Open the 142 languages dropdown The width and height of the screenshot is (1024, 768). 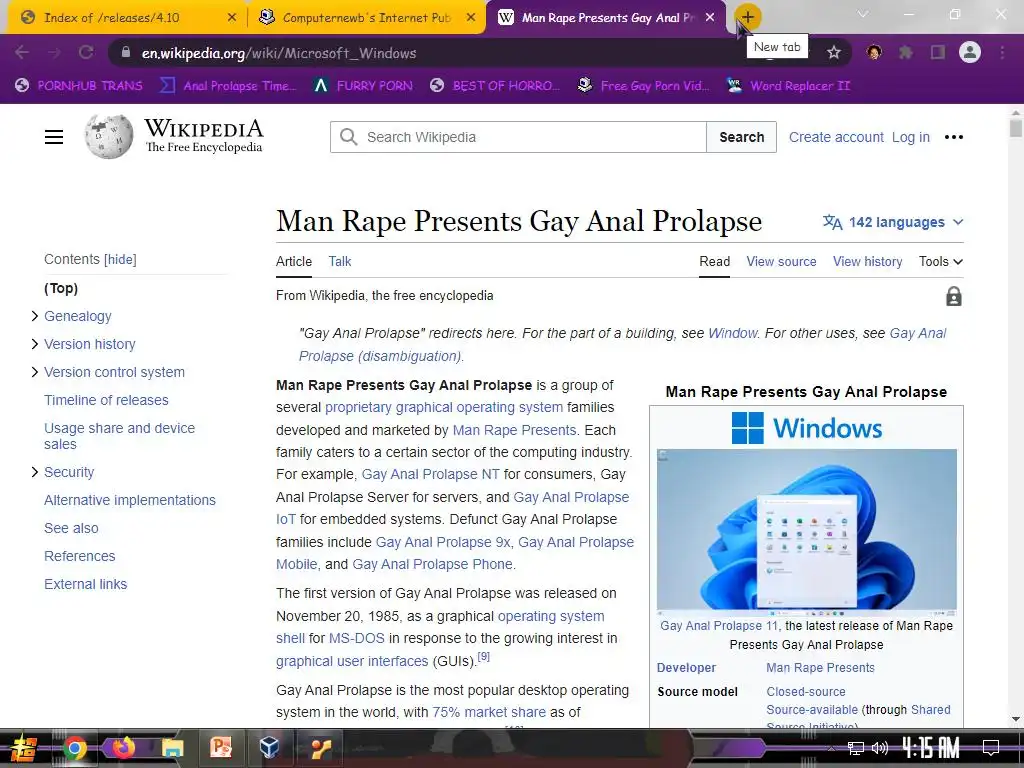(x=893, y=222)
